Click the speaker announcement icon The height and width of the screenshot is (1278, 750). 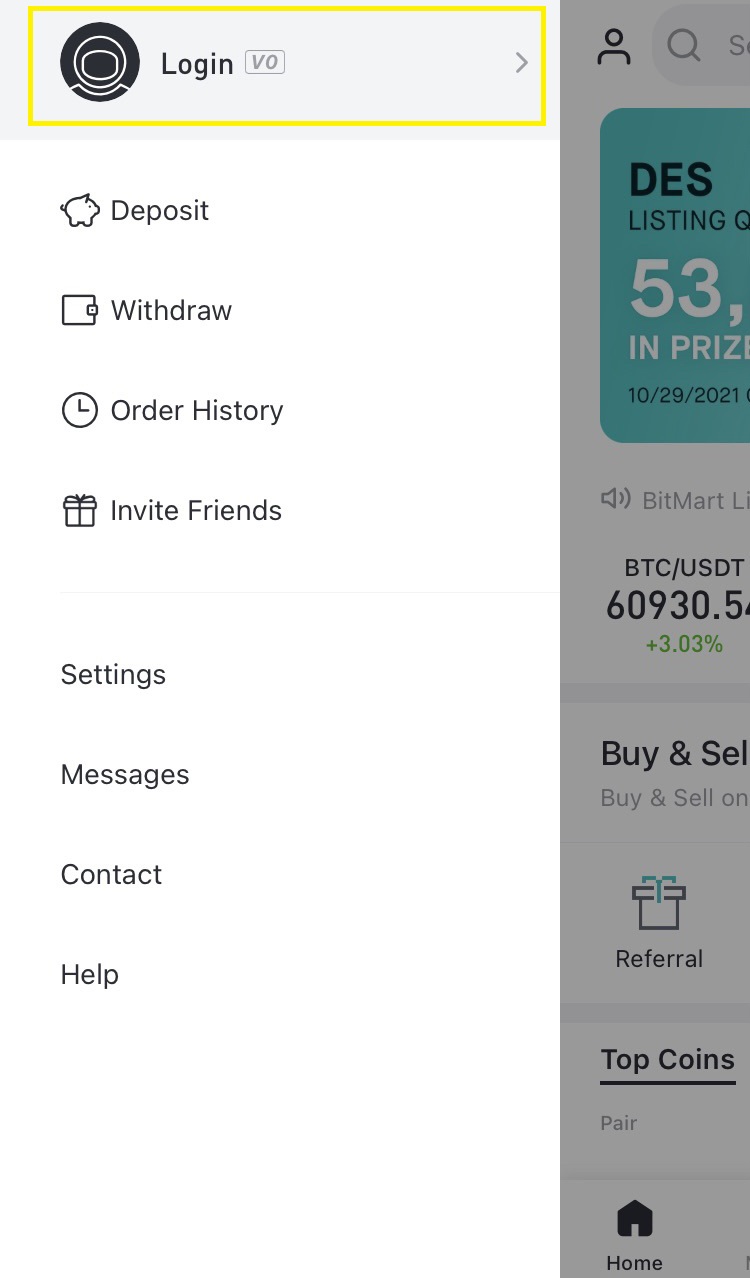615,499
